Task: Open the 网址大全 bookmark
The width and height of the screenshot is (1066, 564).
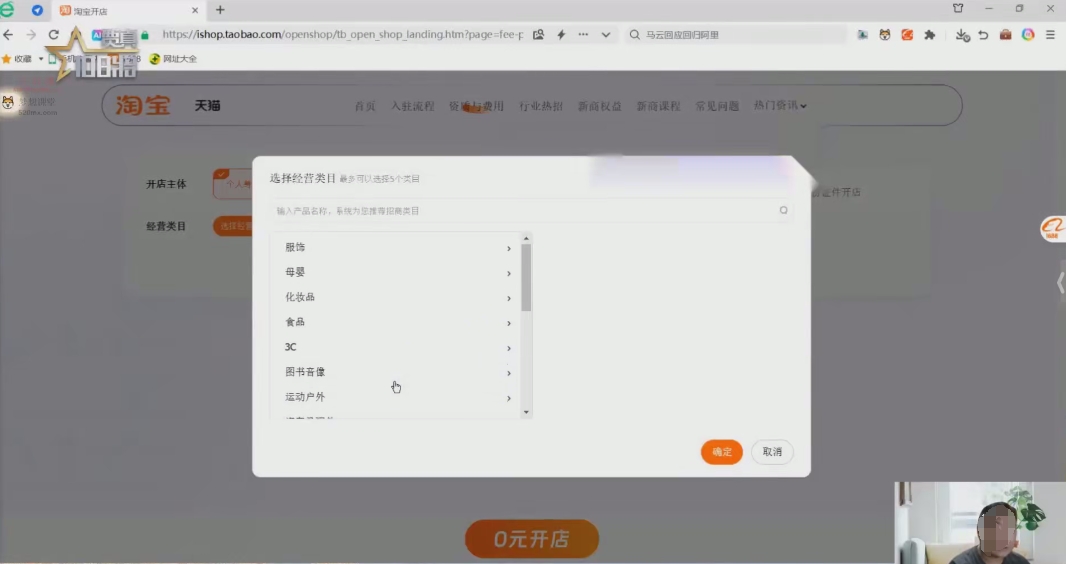Action: 173,58
